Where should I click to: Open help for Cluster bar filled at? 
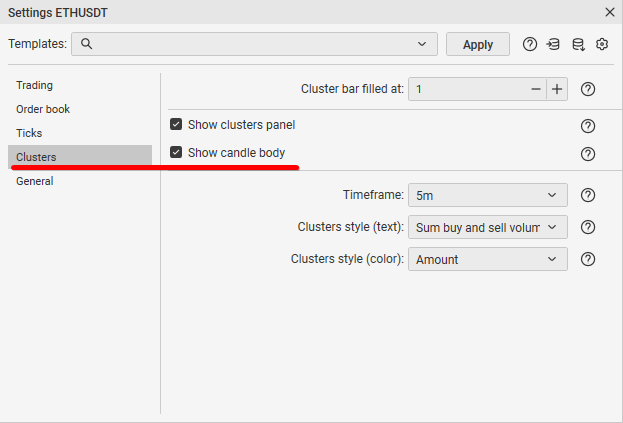(588, 89)
